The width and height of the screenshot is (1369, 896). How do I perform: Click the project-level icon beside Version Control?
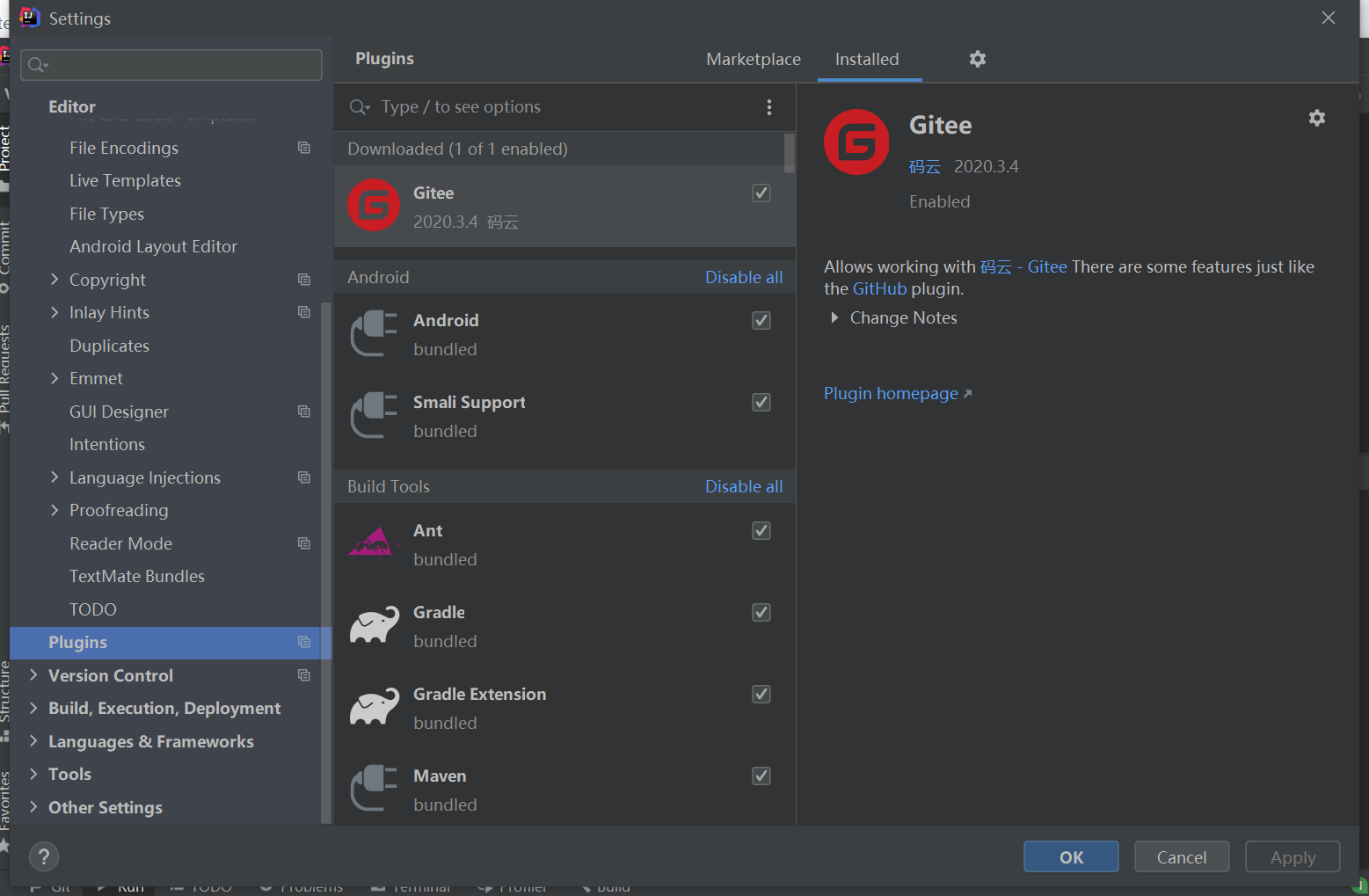point(304,675)
